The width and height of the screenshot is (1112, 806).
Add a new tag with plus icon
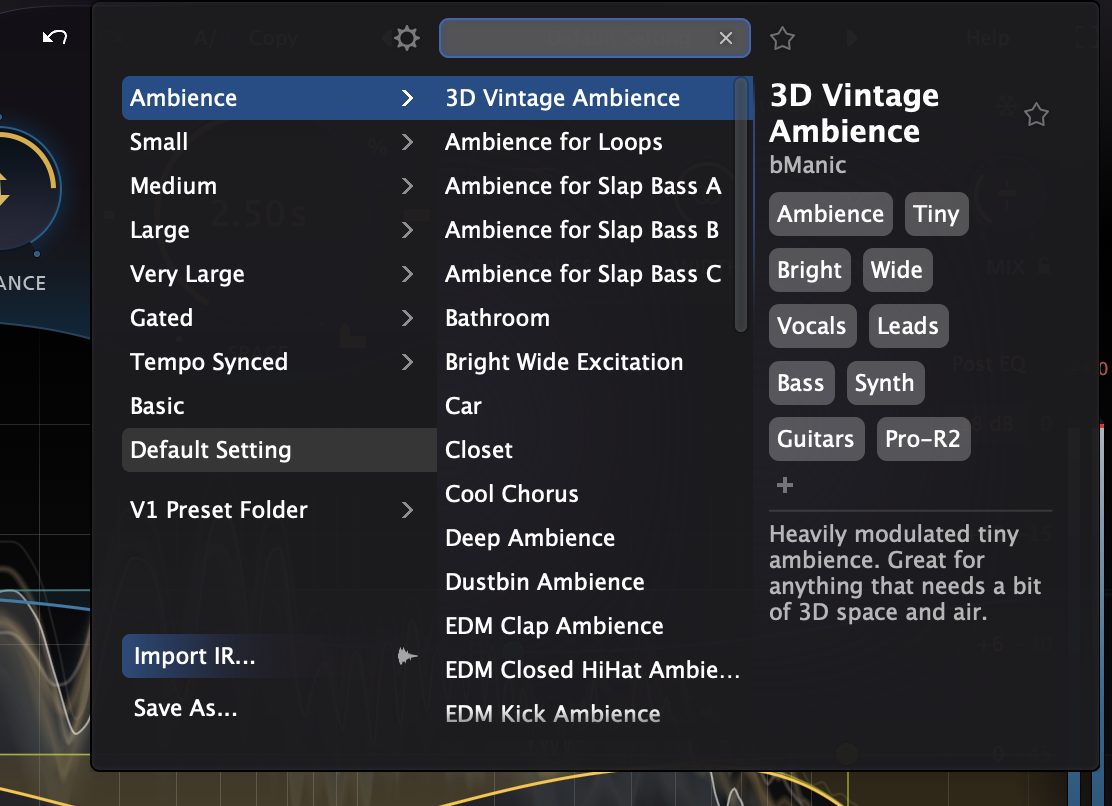785,485
